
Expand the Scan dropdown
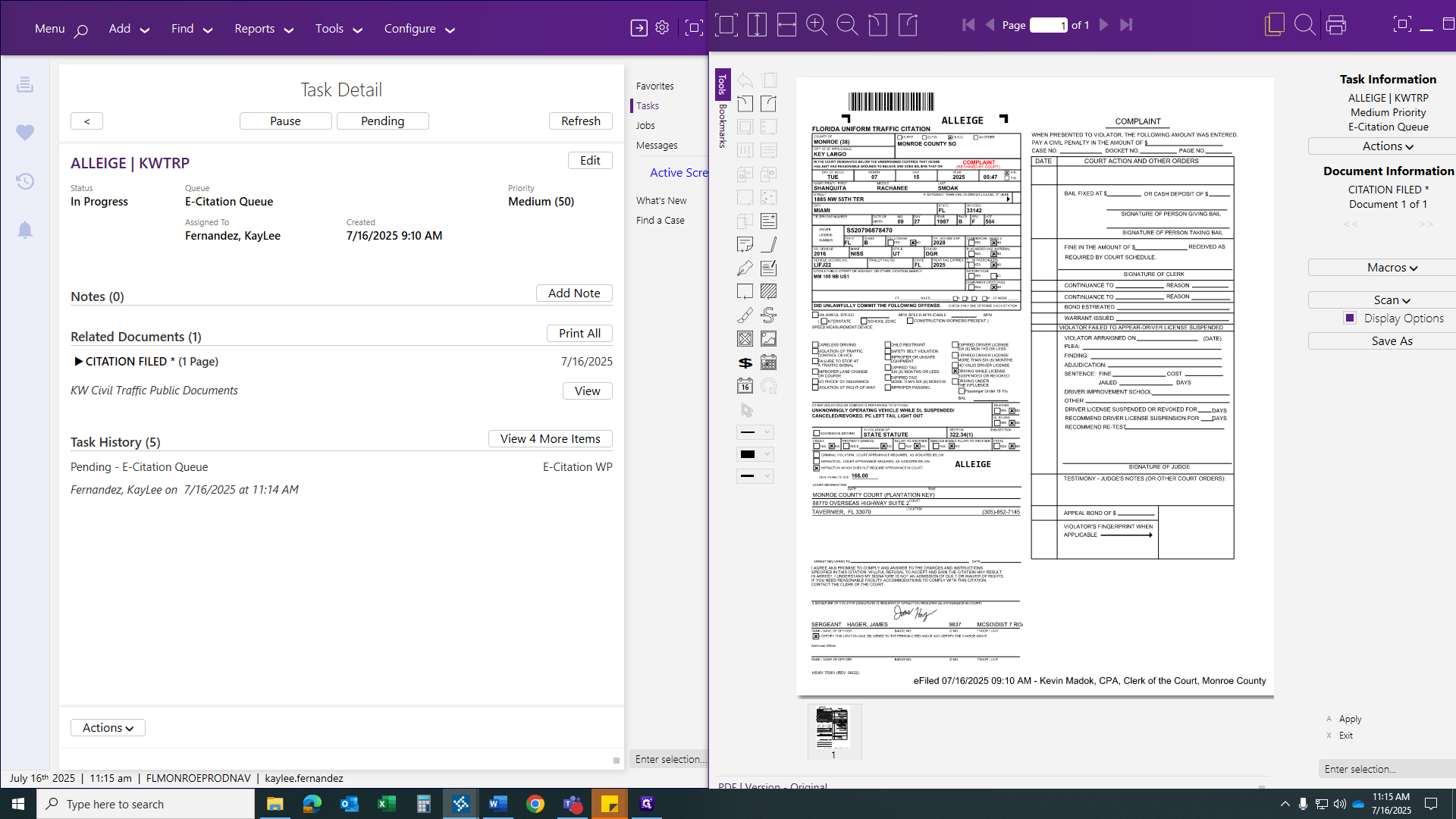click(1392, 300)
